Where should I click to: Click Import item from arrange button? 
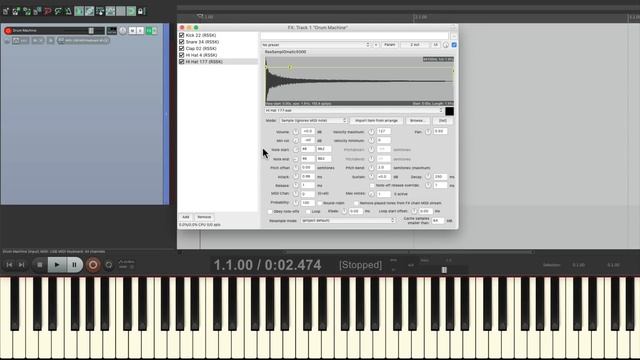[376, 120]
